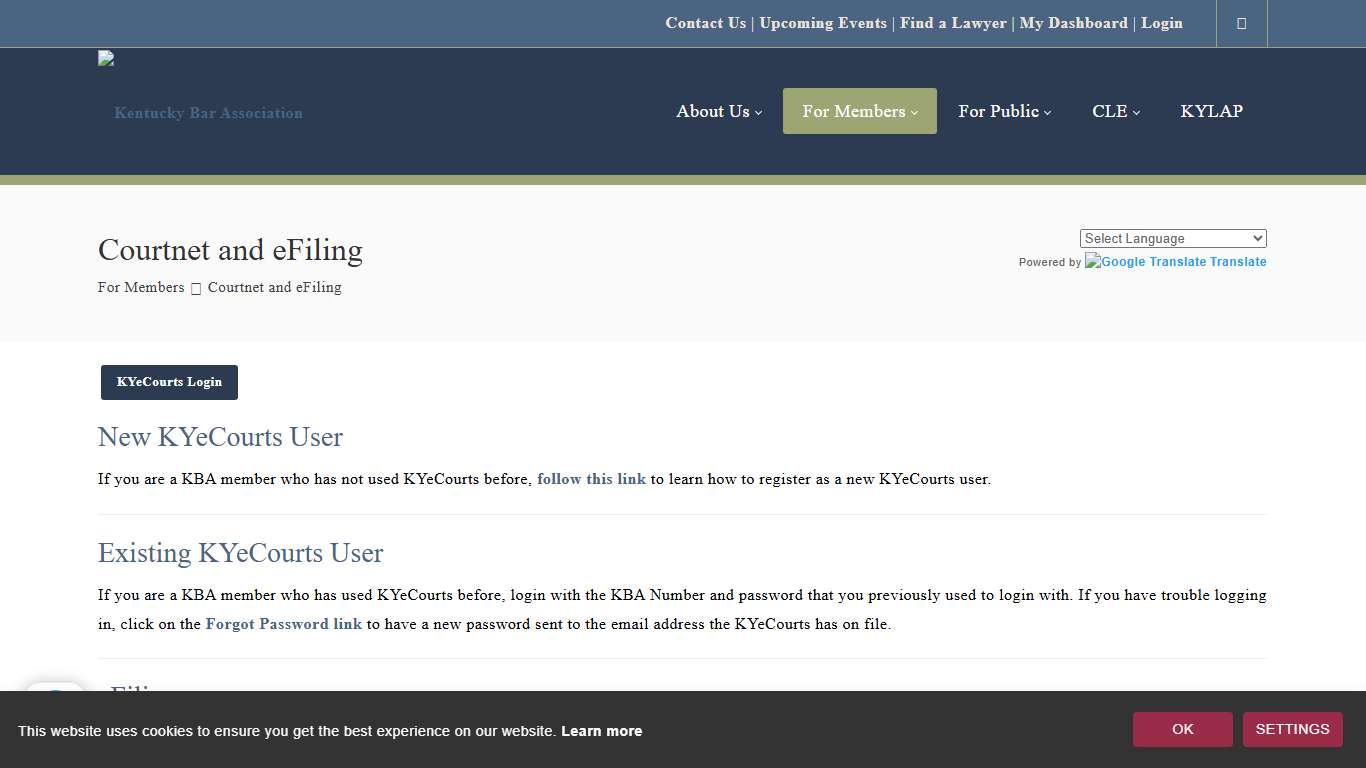Expand the About Us navigation dropdown
Viewport: 1366px width, 768px height.
[713, 111]
